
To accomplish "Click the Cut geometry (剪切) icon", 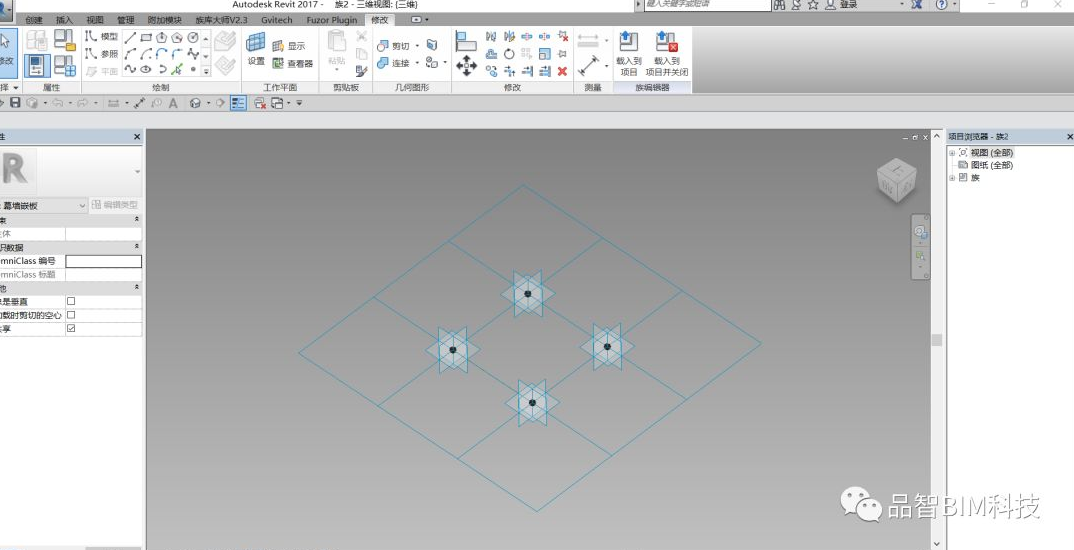I will pyautogui.click(x=383, y=46).
